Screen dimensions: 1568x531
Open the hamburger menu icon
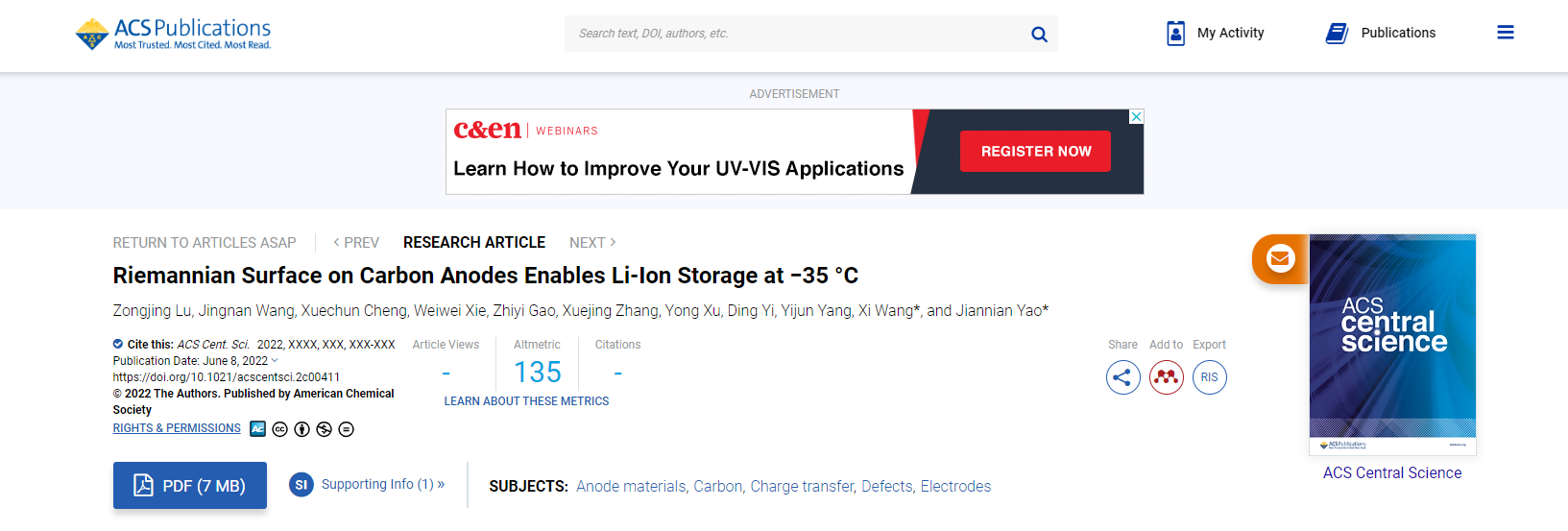1505,33
